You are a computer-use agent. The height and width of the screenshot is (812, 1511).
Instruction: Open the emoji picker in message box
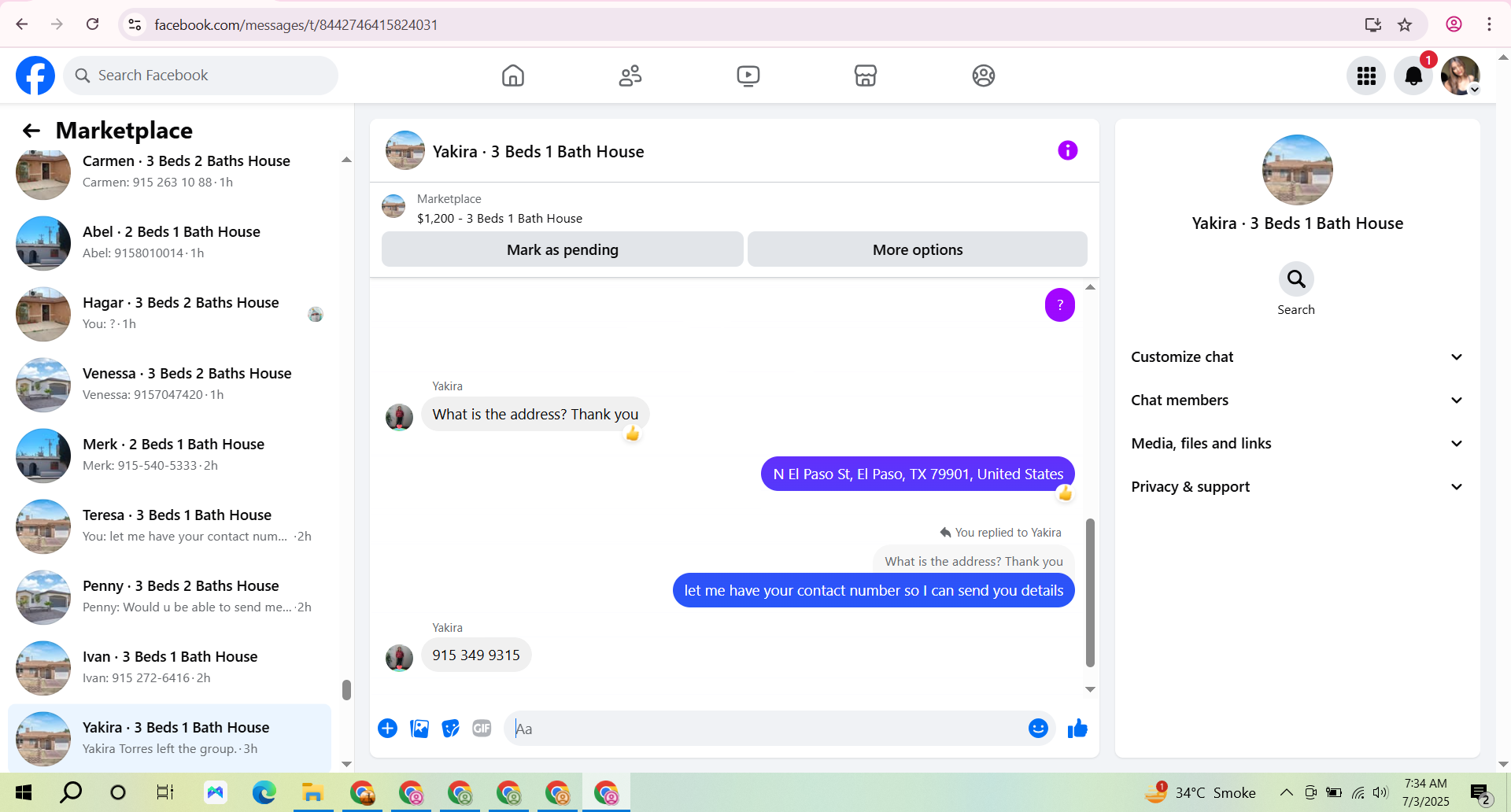click(x=1038, y=729)
